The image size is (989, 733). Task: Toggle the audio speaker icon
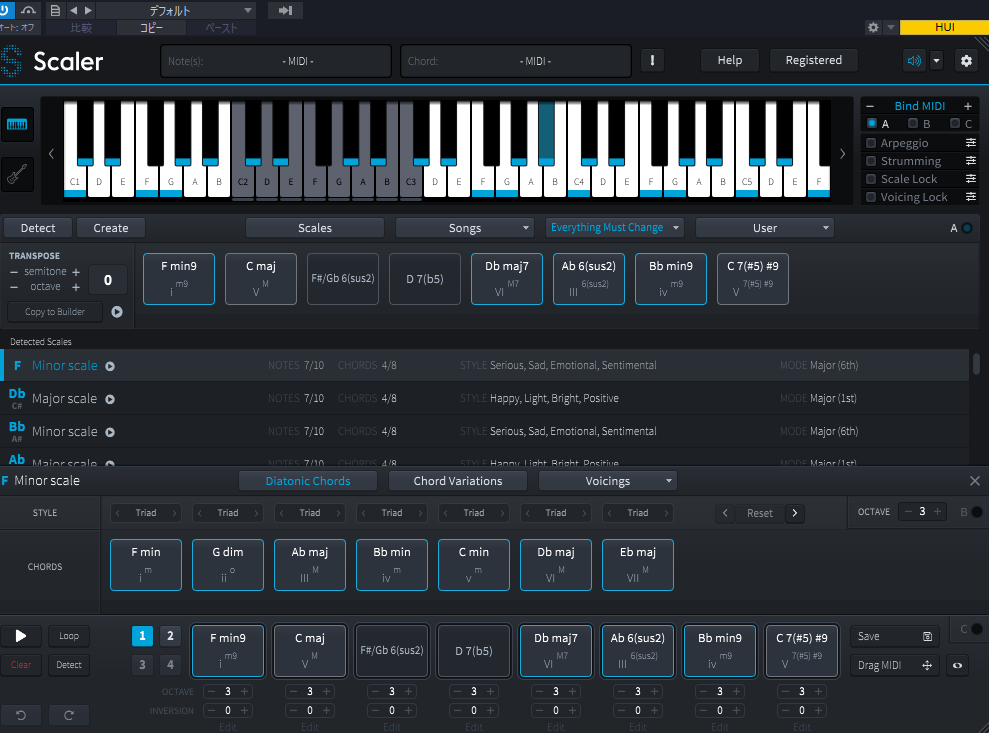pos(913,61)
